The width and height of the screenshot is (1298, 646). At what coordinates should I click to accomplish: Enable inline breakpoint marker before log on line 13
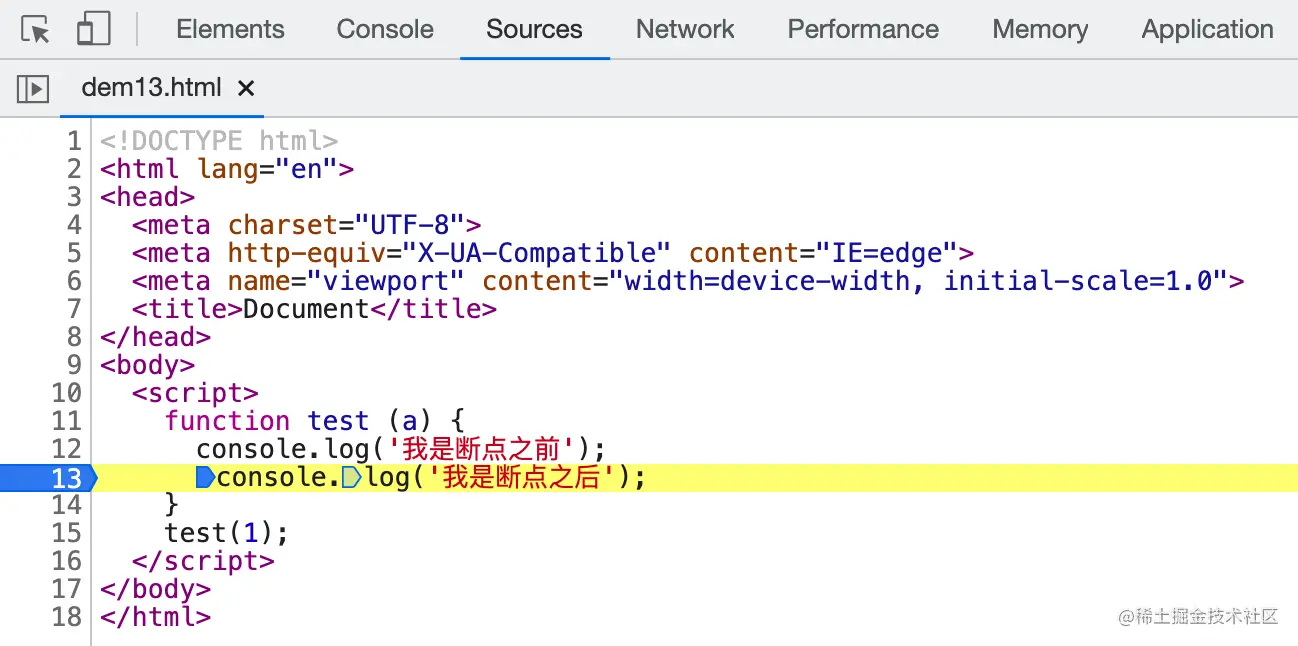352,477
